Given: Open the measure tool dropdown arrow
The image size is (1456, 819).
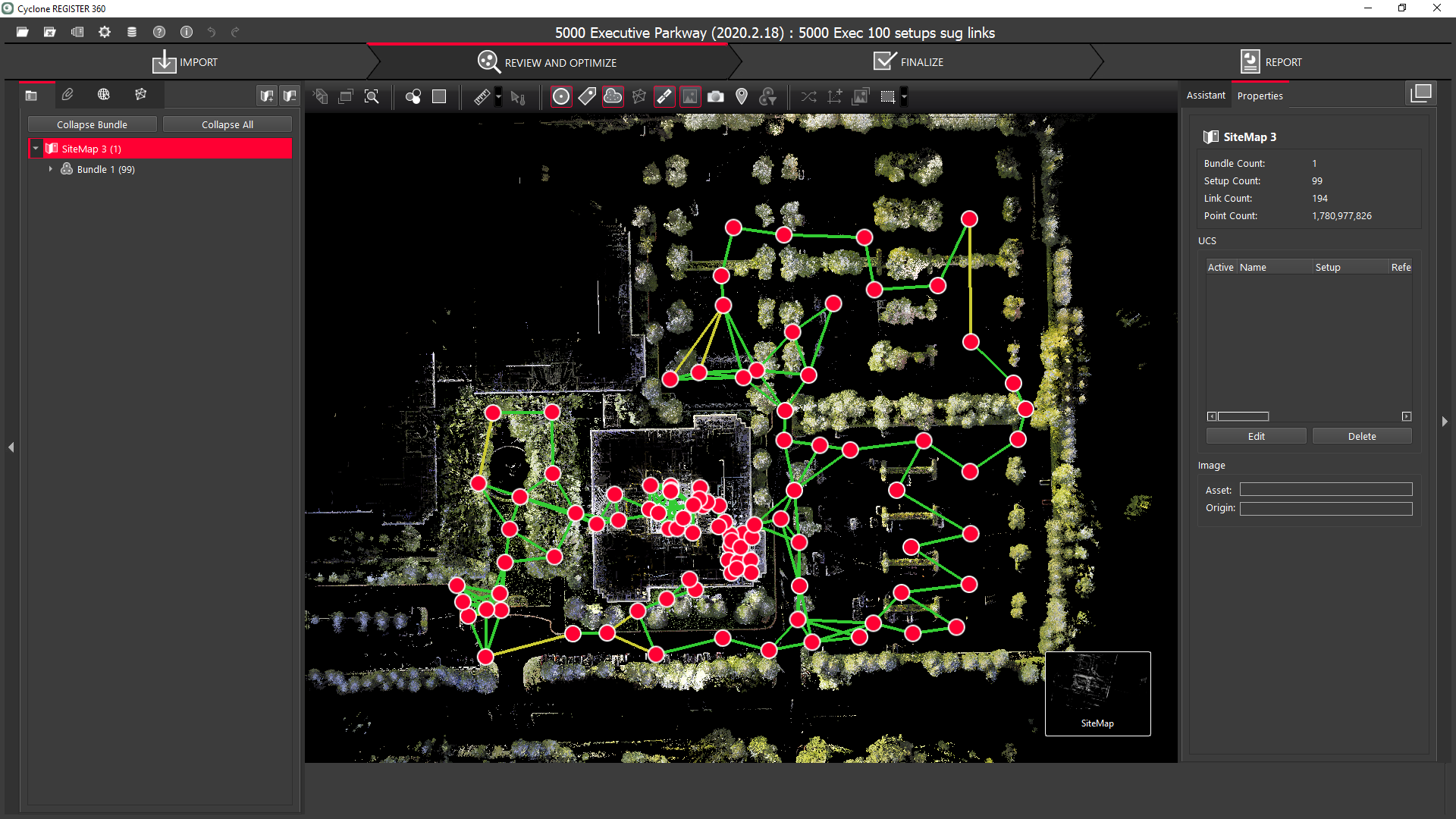Looking at the screenshot, I should [x=498, y=97].
